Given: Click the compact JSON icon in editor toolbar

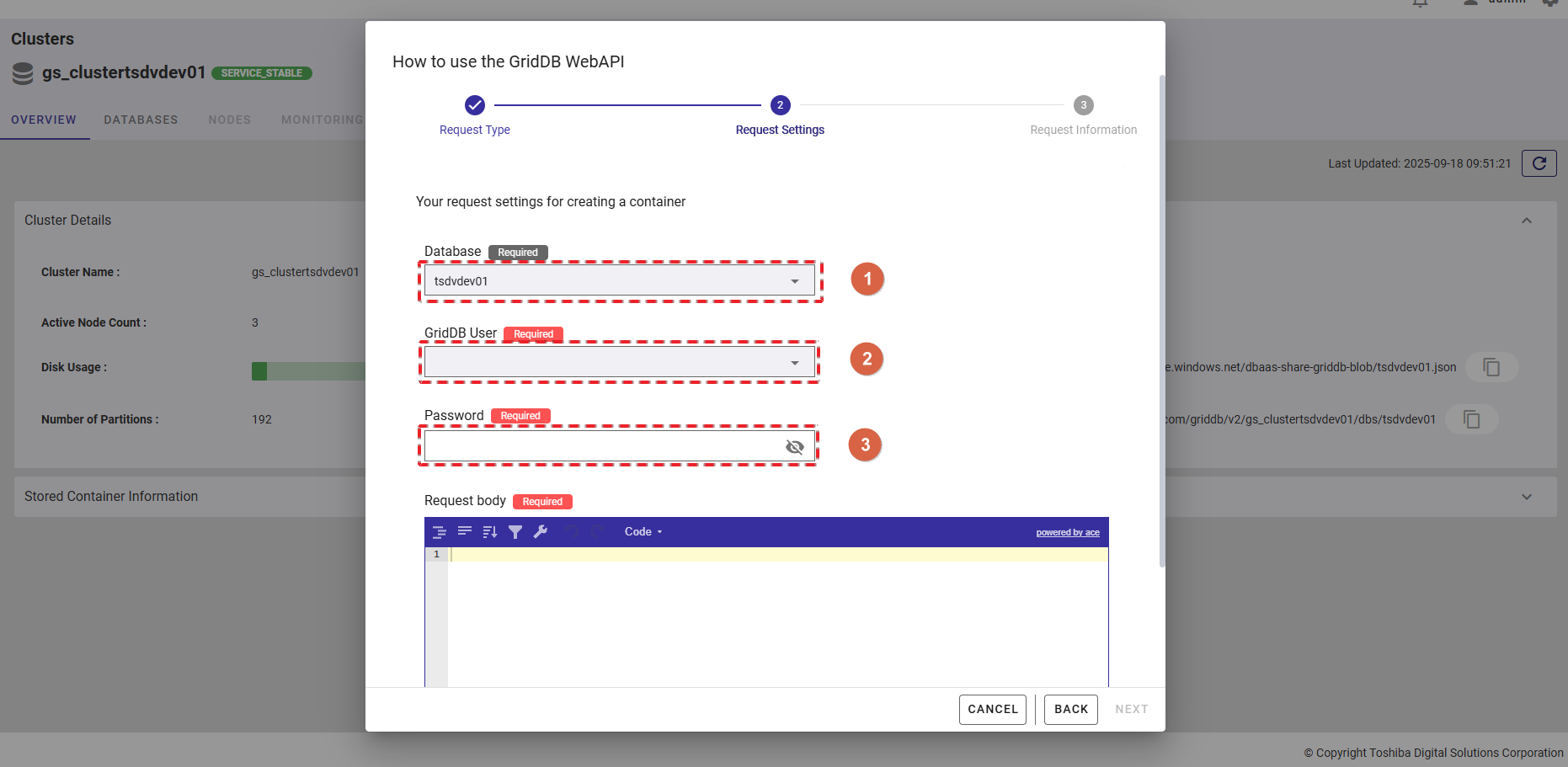Looking at the screenshot, I should (464, 532).
